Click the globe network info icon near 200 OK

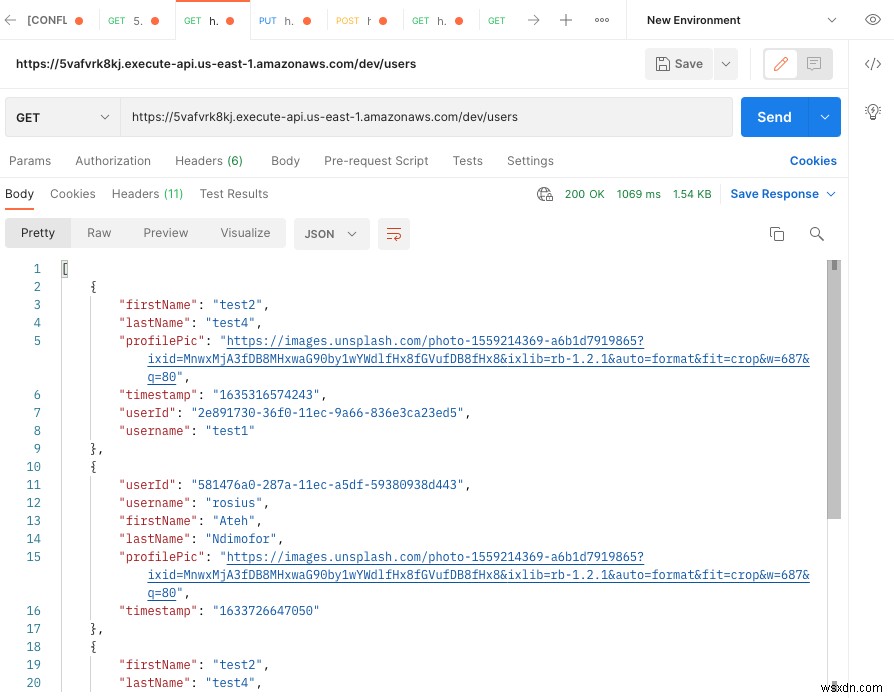pos(544,194)
